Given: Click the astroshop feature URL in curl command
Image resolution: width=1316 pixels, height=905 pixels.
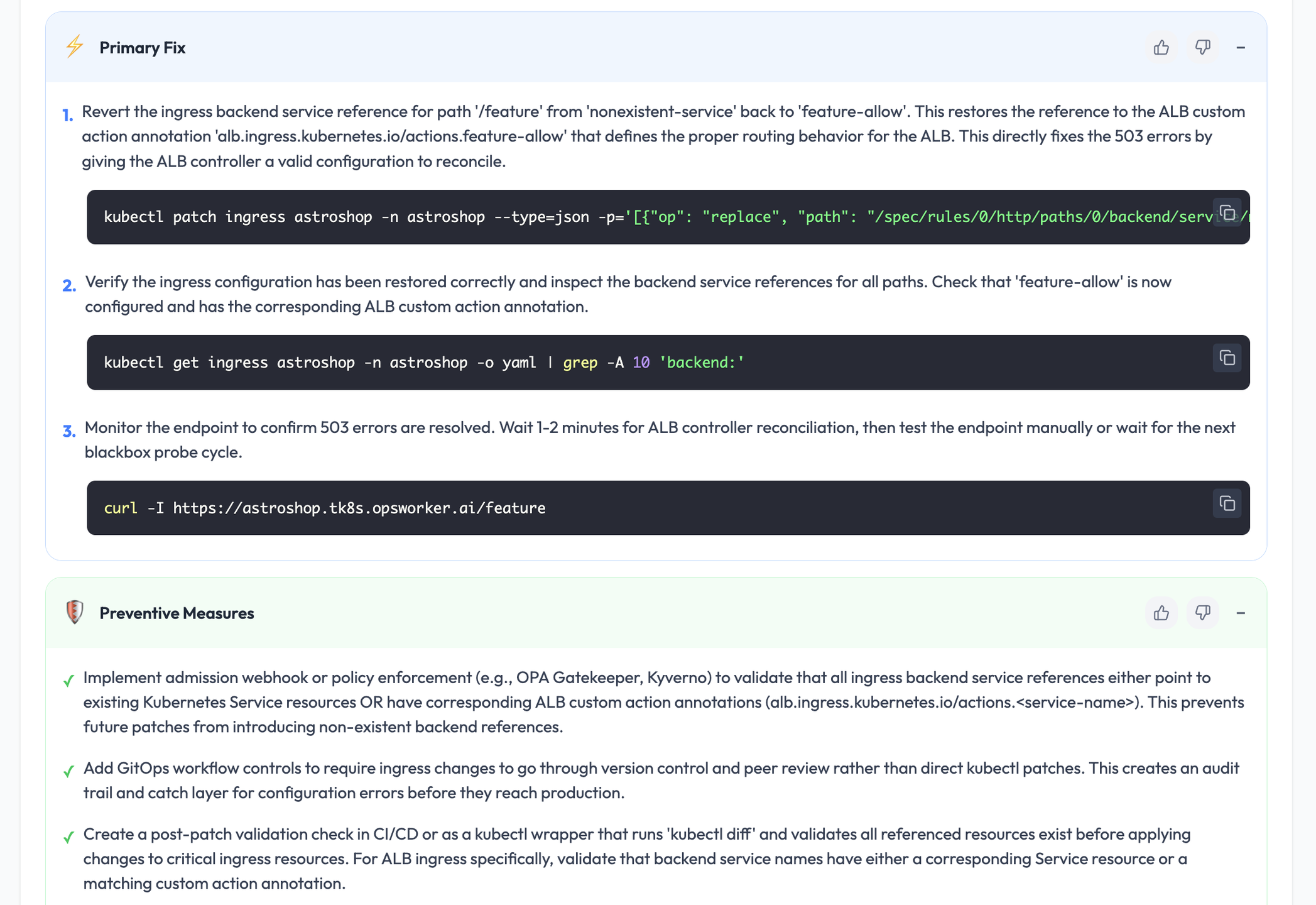Looking at the screenshot, I should tap(359, 508).
